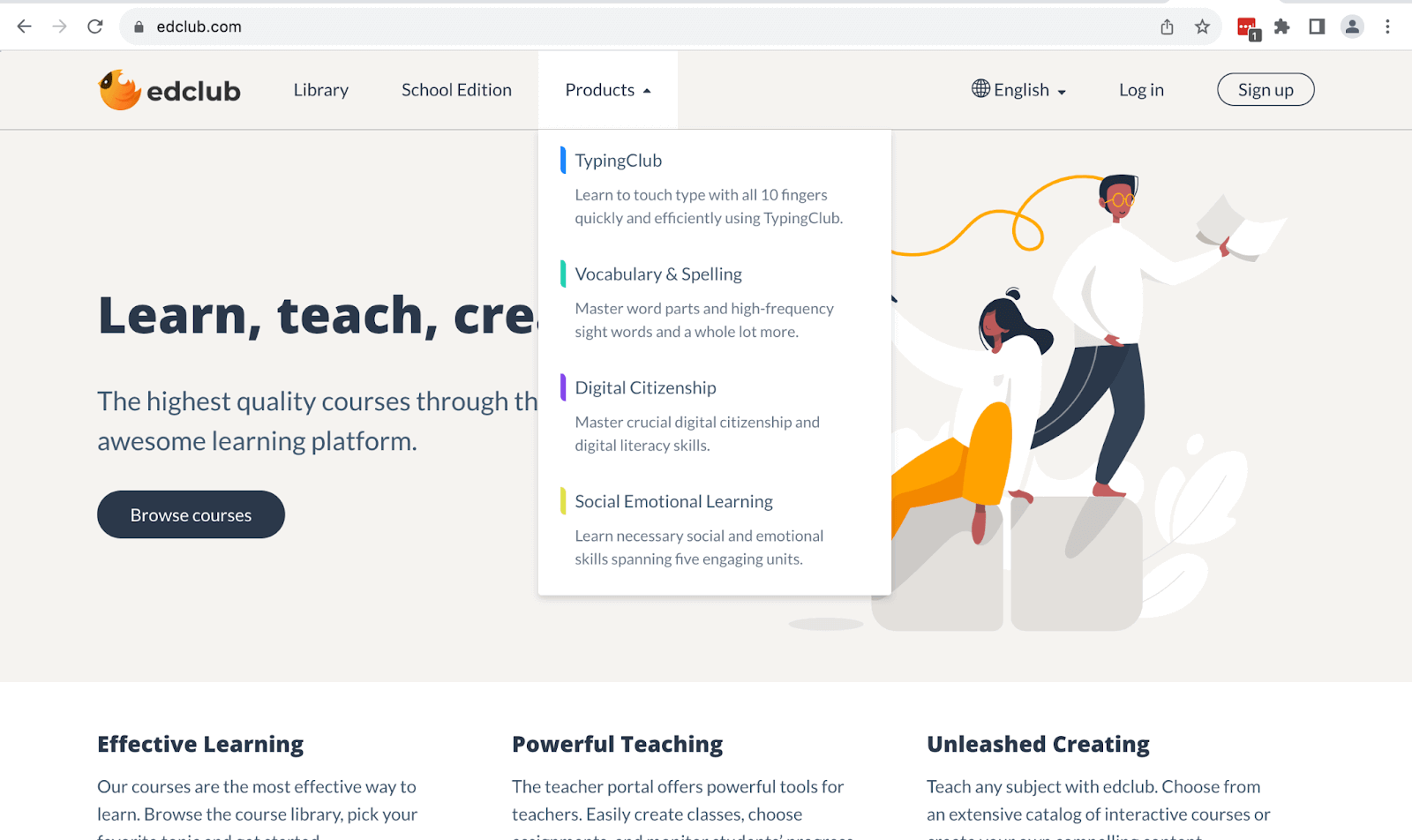Image resolution: width=1412 pixels, height=840 pixels.
Task: Open the Library nav item
Action: coord(321,90)
